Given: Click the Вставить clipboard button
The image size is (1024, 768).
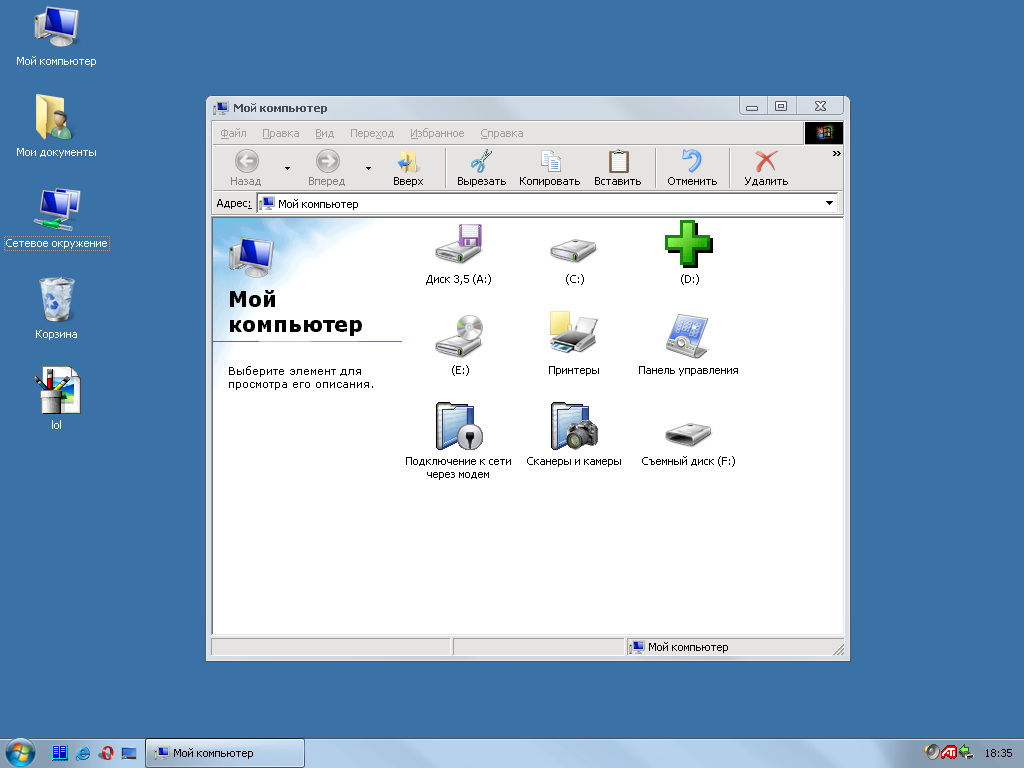Looking at the screenshot, I should (x=617, y=168).
